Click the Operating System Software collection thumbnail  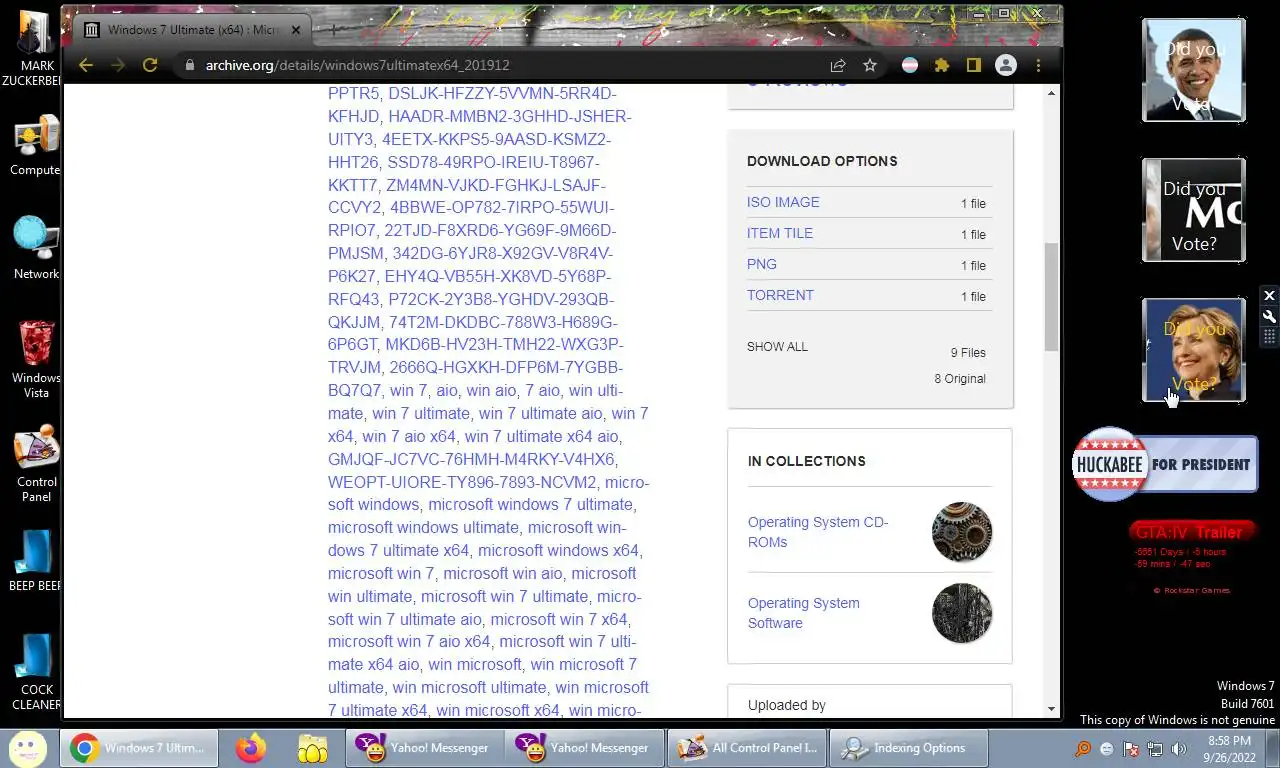962,613
